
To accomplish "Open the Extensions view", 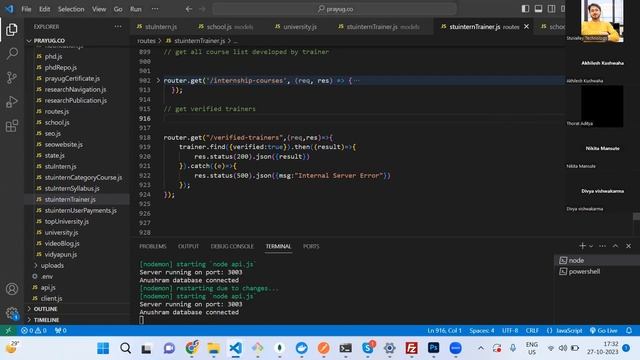I will [x=12, y=126].
